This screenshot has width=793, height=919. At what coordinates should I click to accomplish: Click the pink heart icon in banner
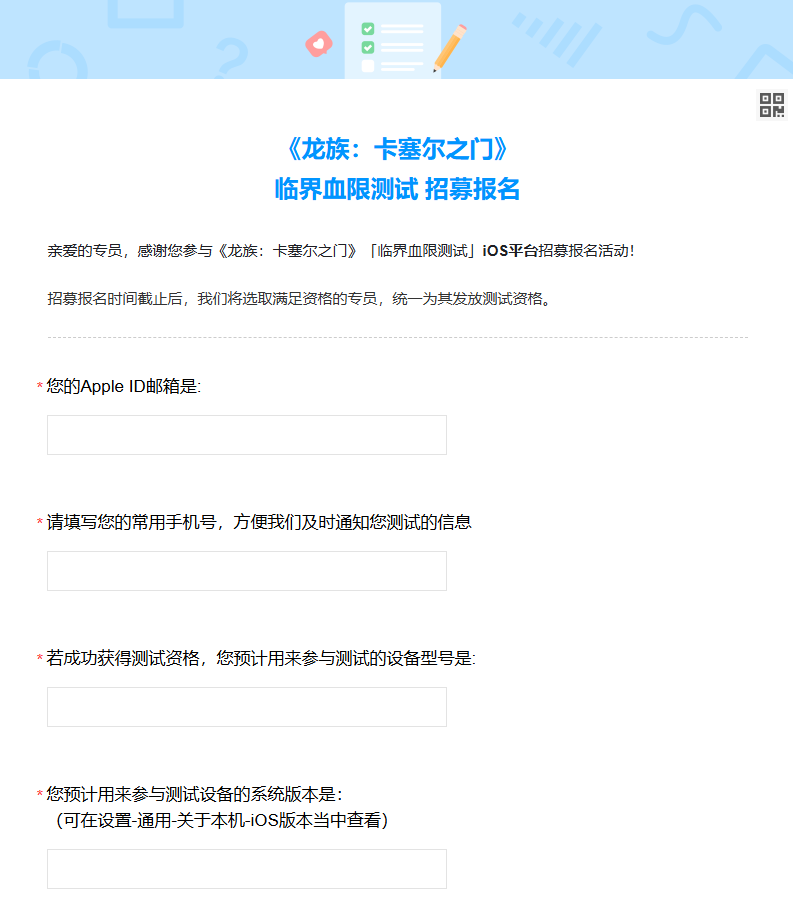319,44
